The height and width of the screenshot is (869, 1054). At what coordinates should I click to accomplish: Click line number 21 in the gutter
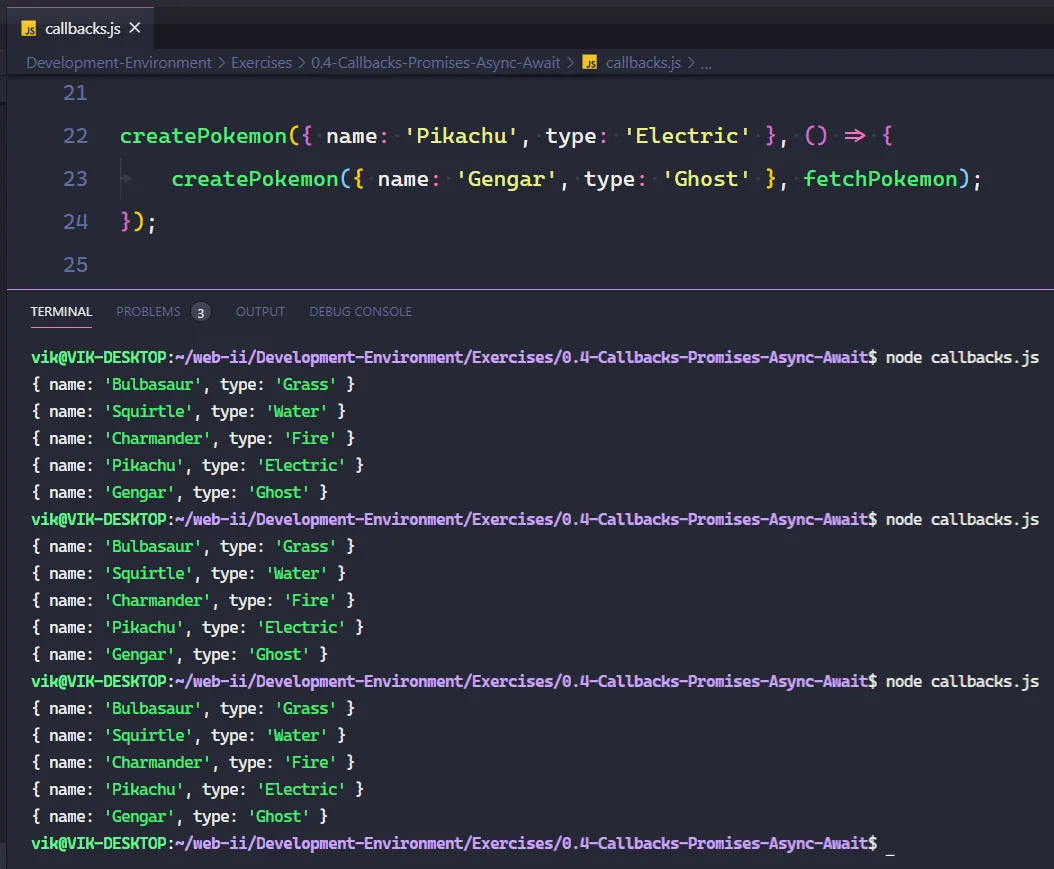coord(75,93)
